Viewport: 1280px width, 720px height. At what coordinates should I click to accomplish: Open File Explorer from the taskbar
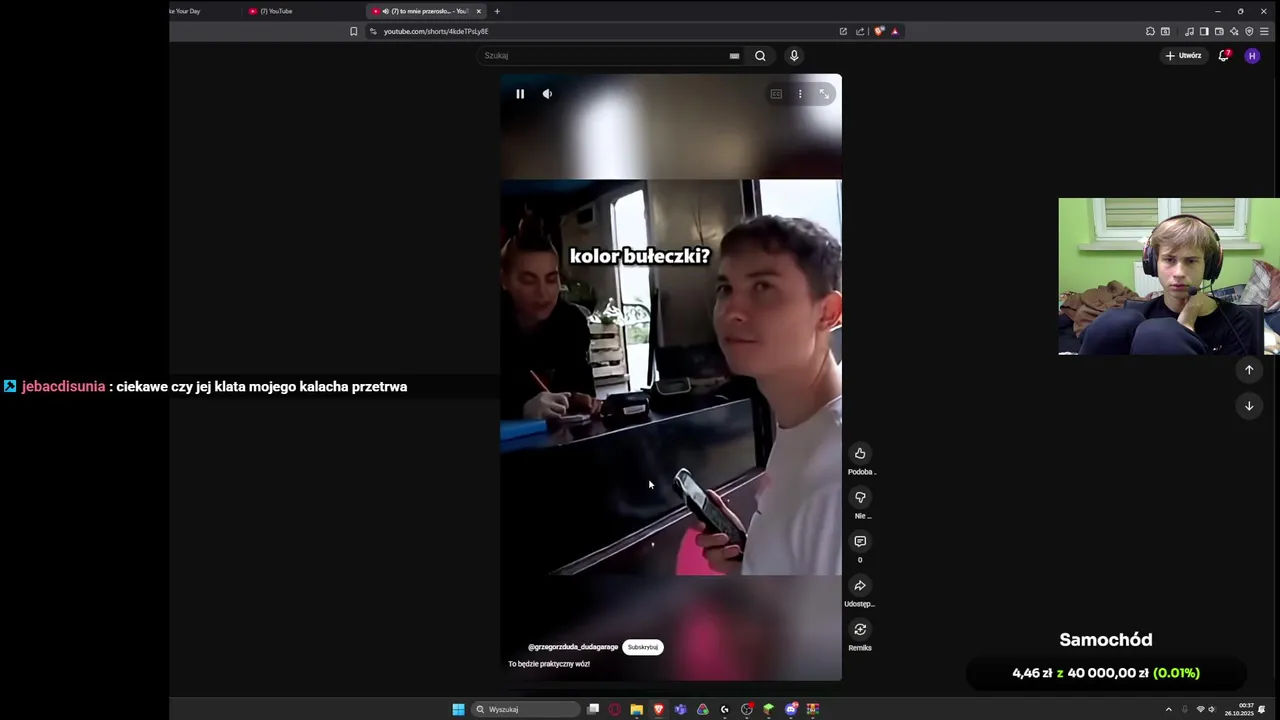point(636,709)
